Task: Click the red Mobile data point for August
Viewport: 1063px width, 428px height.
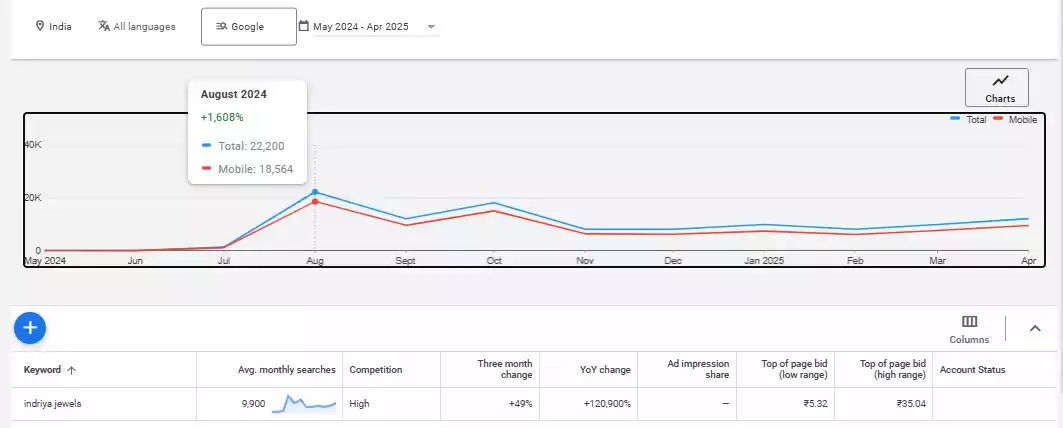Action: [315, 202]
